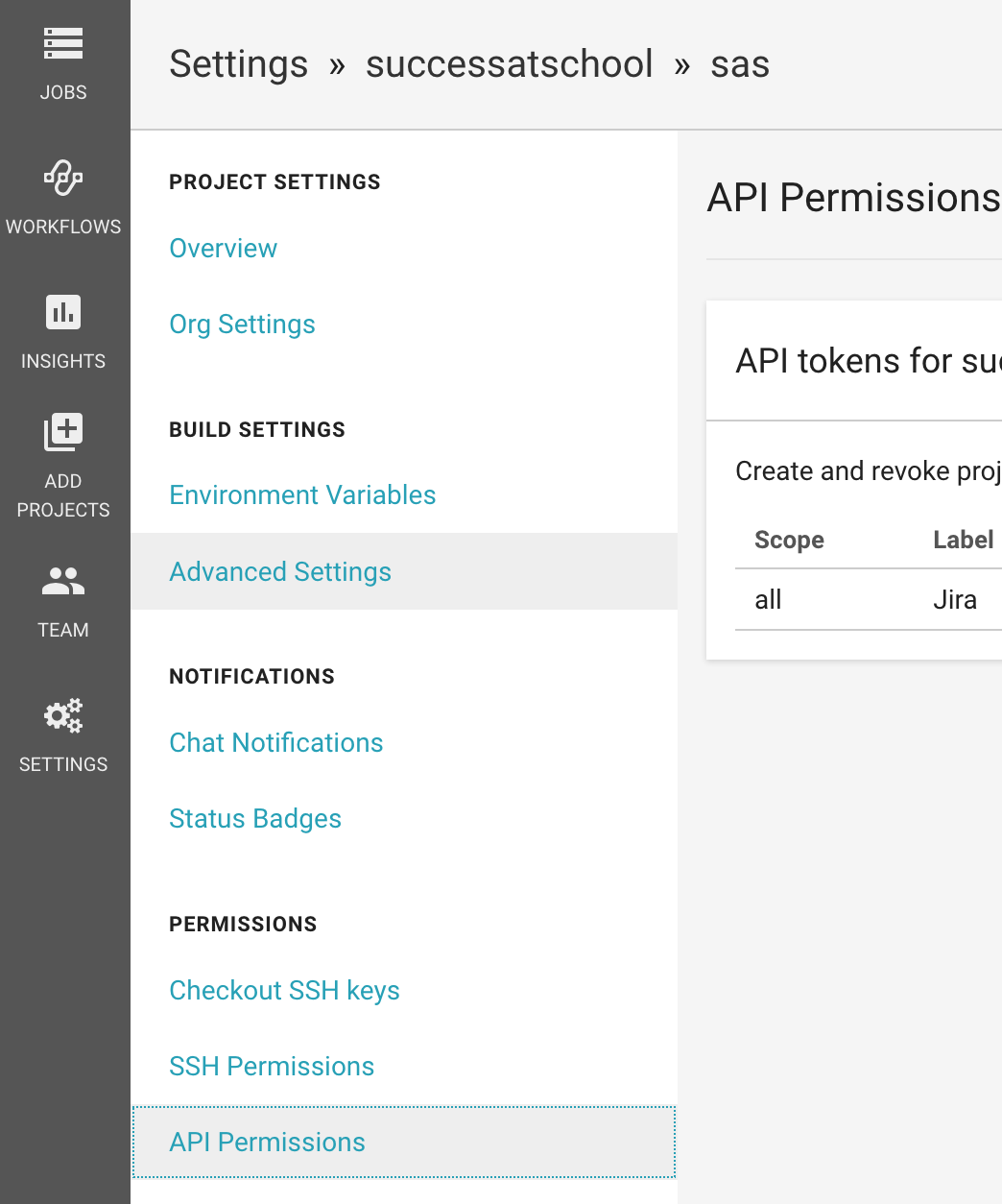Click the Scope column header

789,540
